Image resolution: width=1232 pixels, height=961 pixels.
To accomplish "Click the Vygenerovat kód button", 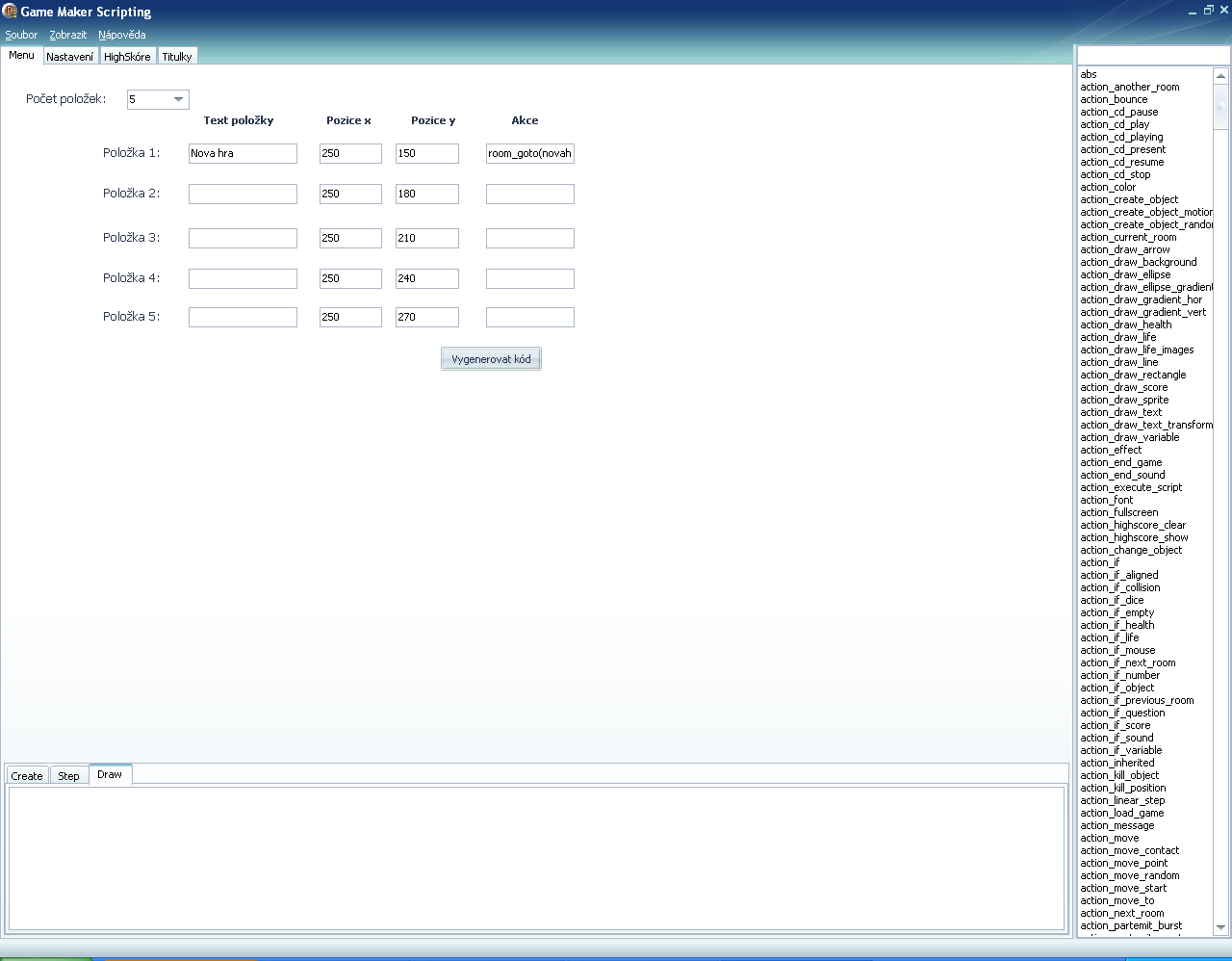I will pos(491,359).
